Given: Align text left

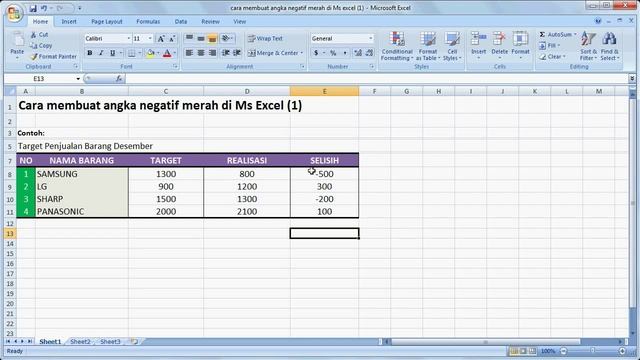Looking at the screenshot, I should (x=189, y=53).
